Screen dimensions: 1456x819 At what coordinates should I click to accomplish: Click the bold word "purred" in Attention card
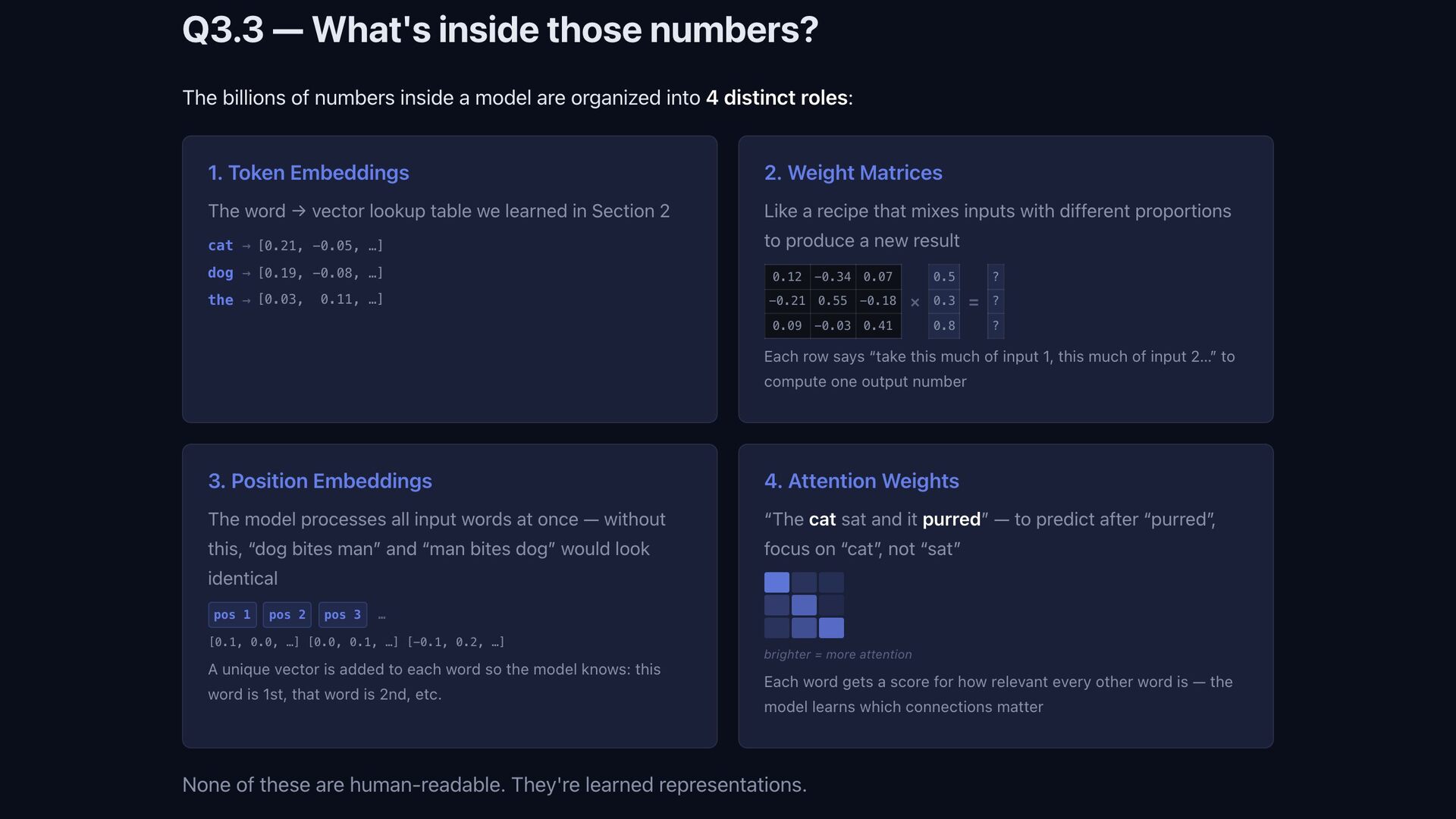[951, 519]
